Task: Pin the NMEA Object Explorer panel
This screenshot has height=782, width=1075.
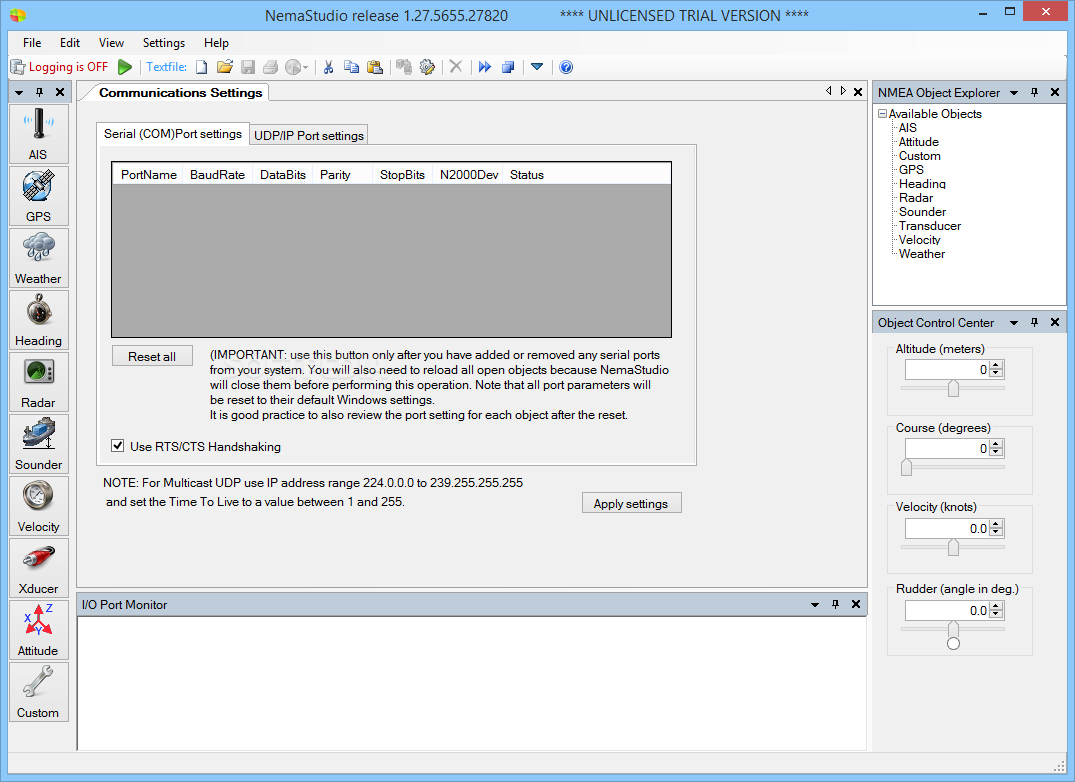Action: click(1035, 92)
